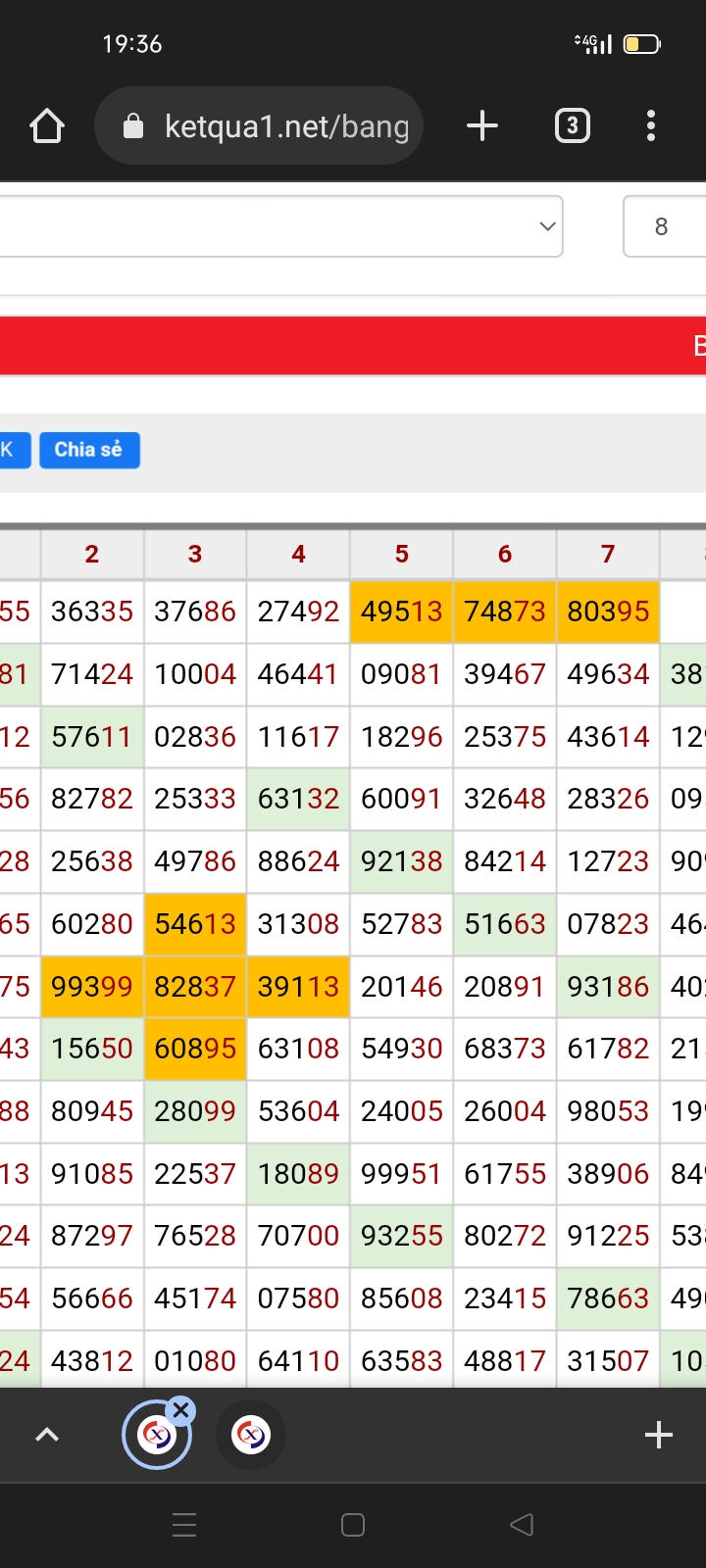Click the Chia sẻ share button
The height and width of the screenshot is (1568, 706).
click(89, 450)
